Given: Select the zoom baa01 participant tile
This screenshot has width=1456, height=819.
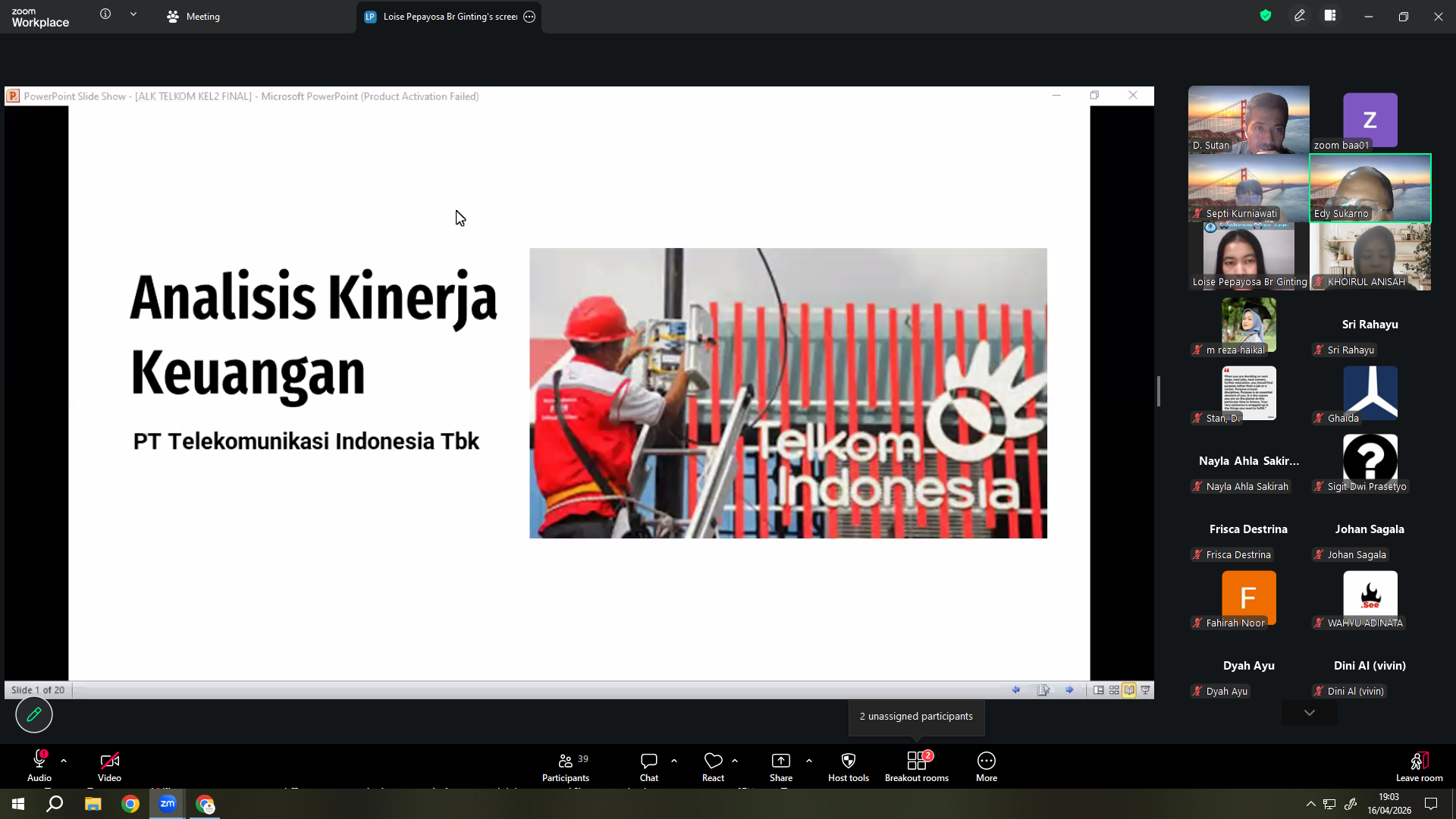Looking at the screenshot, I should click(1370, 120).
